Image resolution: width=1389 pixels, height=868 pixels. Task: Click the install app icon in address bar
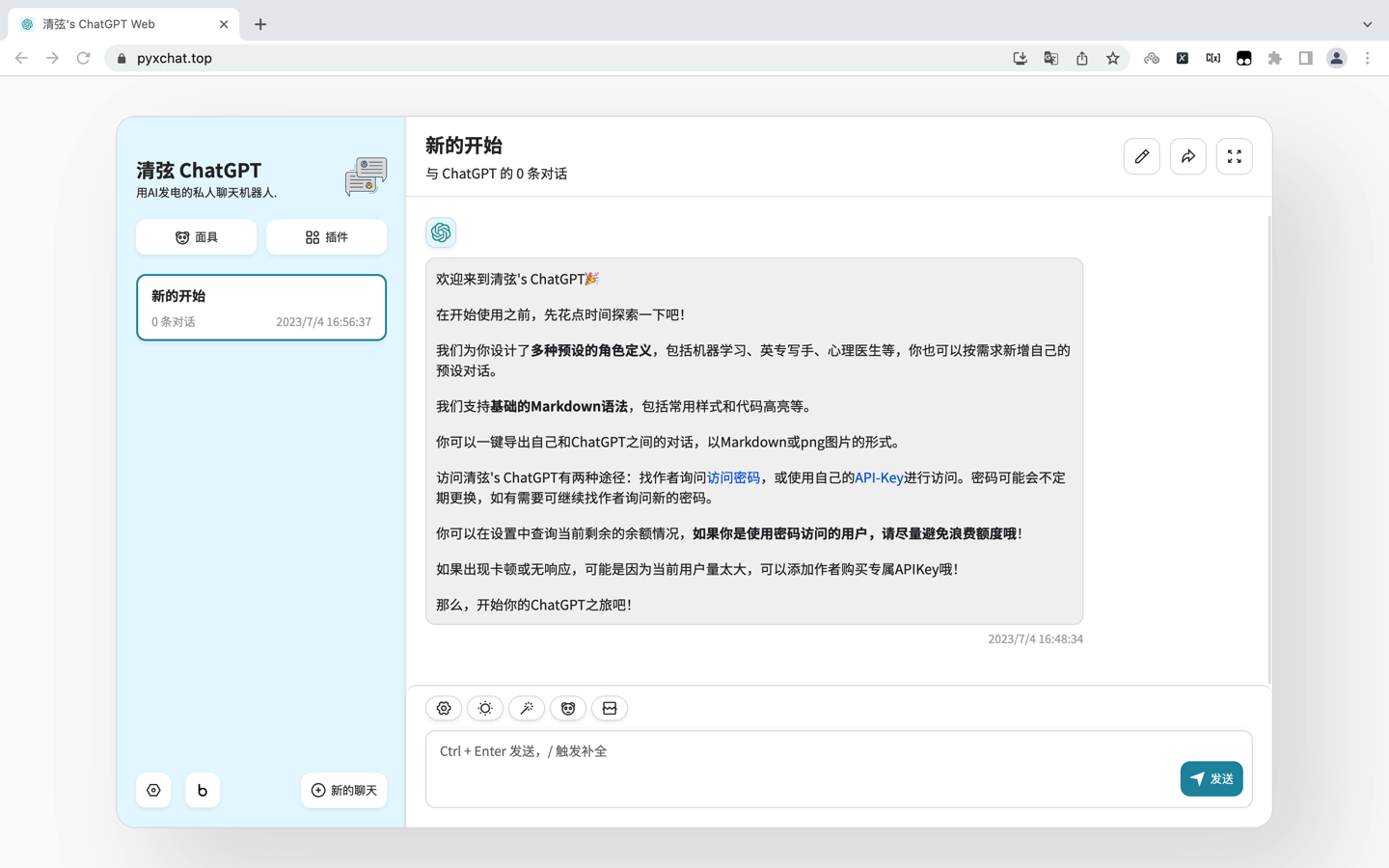click(1021, 58)
